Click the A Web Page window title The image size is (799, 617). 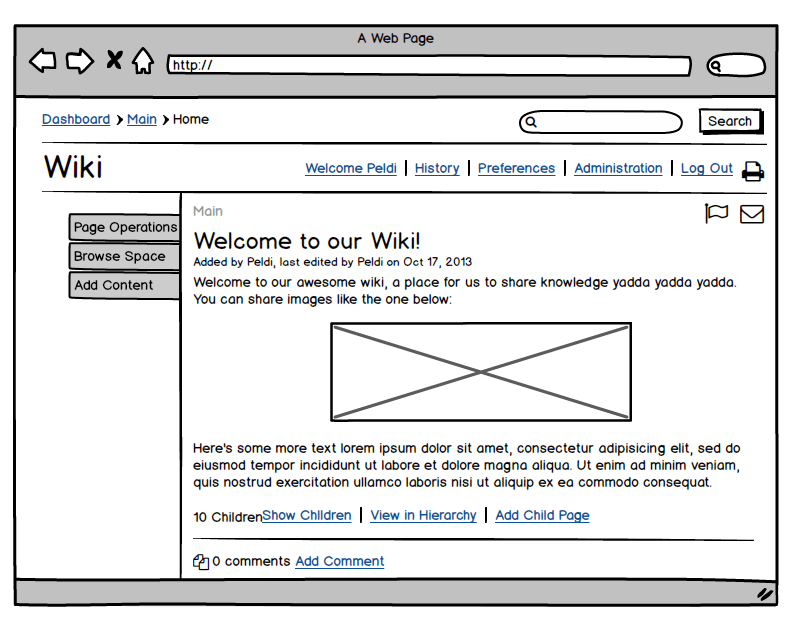click(395, 39)
